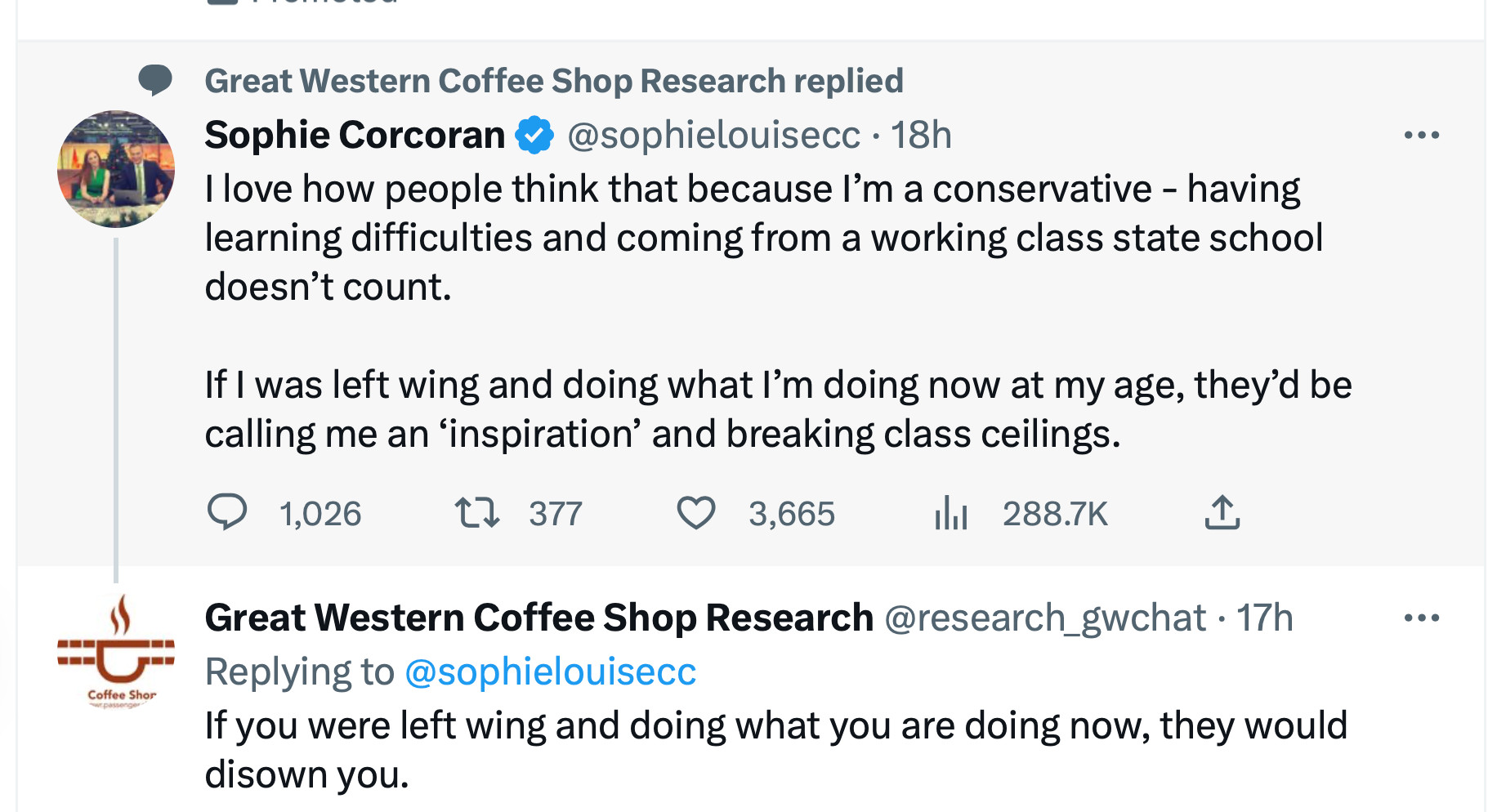The image size is (1497, 812).
Task: Click the 18h timestamp
Action: [921, 135]
